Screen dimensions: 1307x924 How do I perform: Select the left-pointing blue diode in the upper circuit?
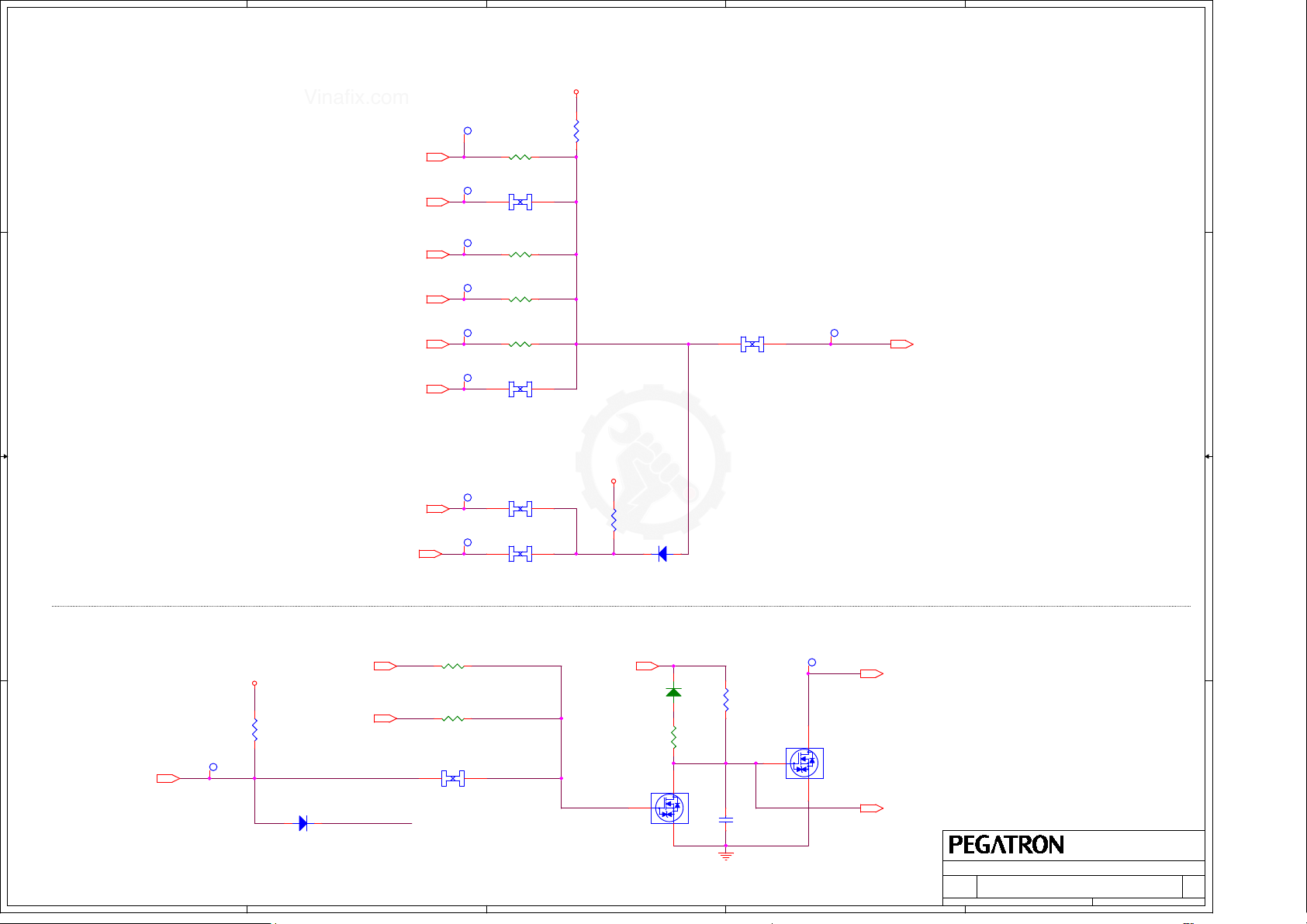point(662,554)
